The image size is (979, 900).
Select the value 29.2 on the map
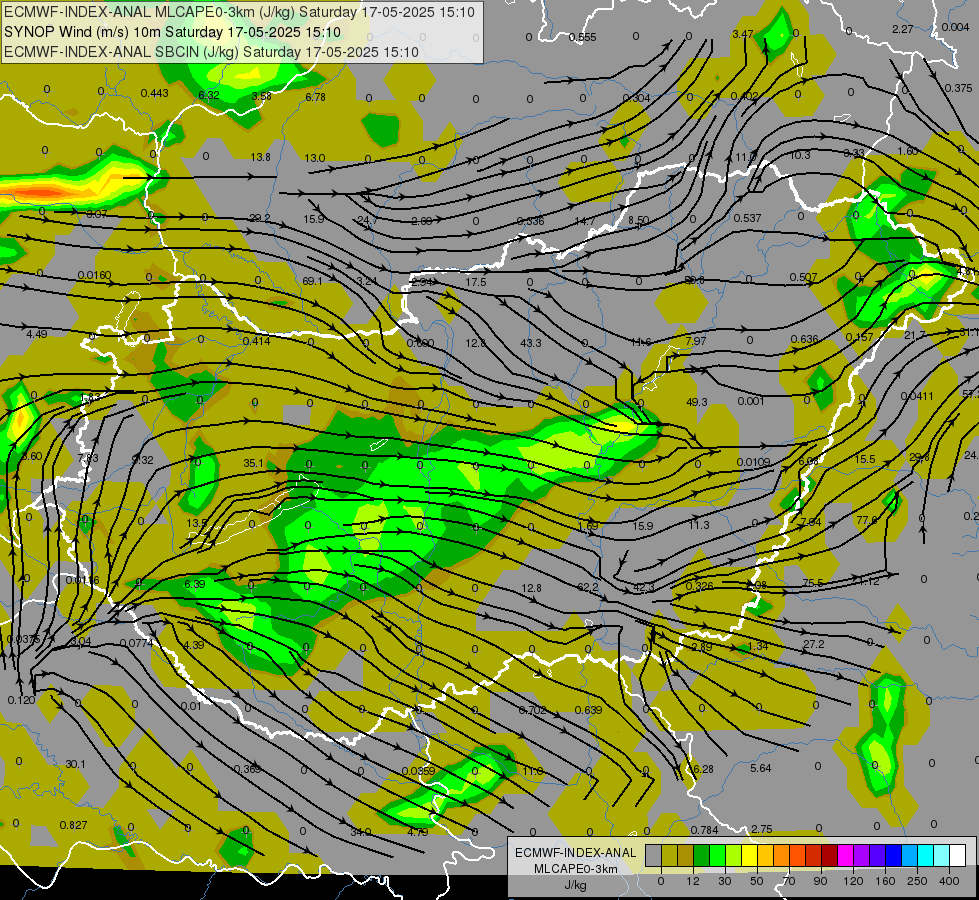click(260, 218)
